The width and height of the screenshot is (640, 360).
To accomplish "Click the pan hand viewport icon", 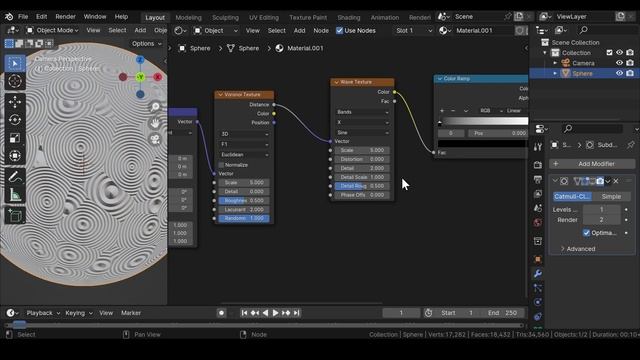I will pyautogui.click(x=155, y=123).
